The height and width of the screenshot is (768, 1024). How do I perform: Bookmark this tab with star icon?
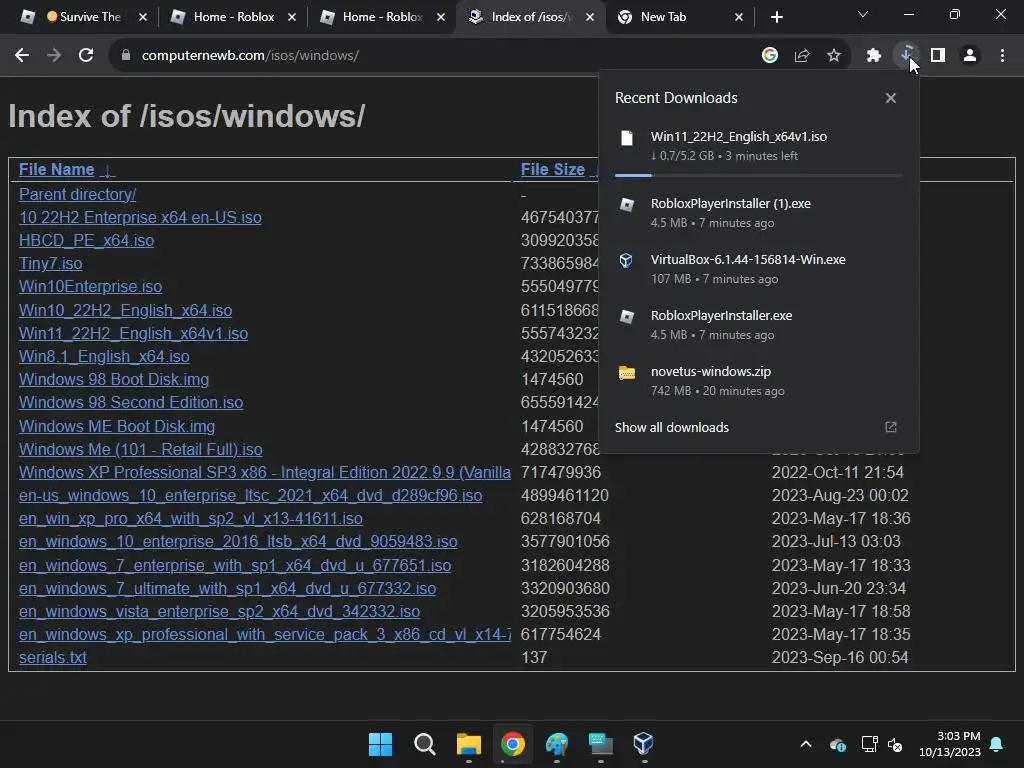(x=834, y=56)
